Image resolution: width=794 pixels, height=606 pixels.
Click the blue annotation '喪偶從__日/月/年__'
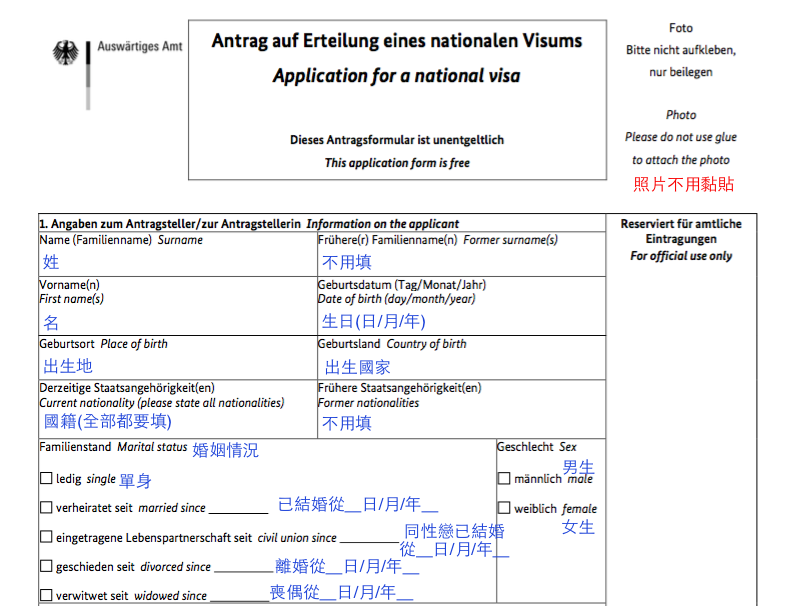[341, 592]
